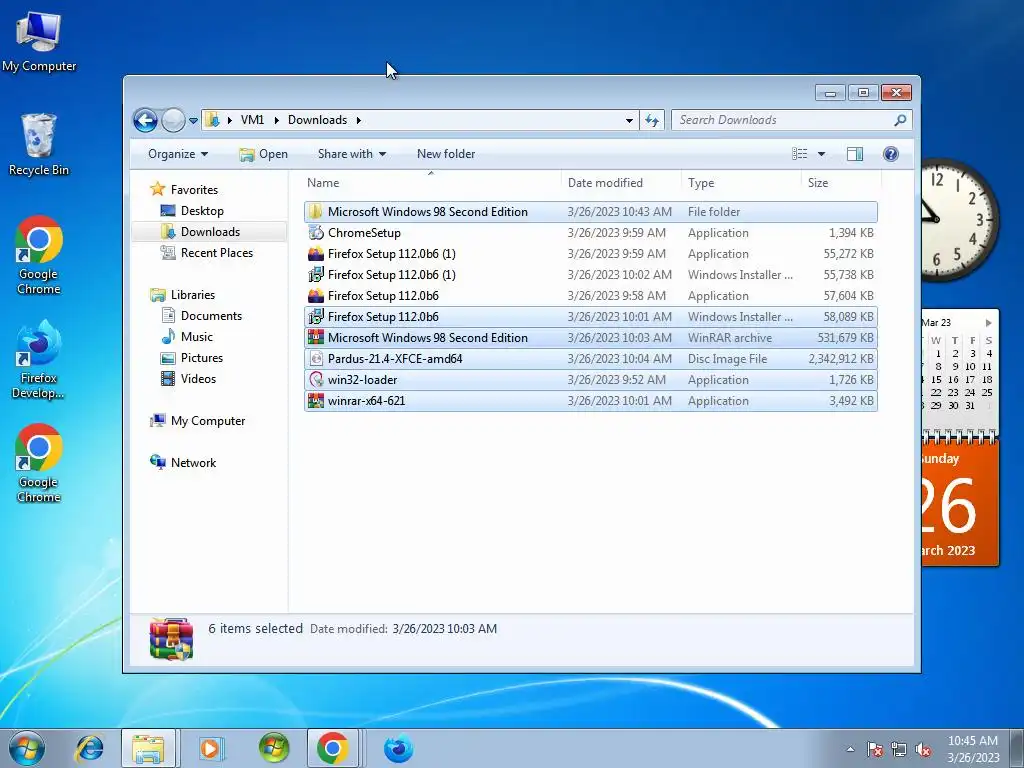
Task: Select Firefox Setup 112.0b6 (1) Windows Installer icon
Action: 316,275
